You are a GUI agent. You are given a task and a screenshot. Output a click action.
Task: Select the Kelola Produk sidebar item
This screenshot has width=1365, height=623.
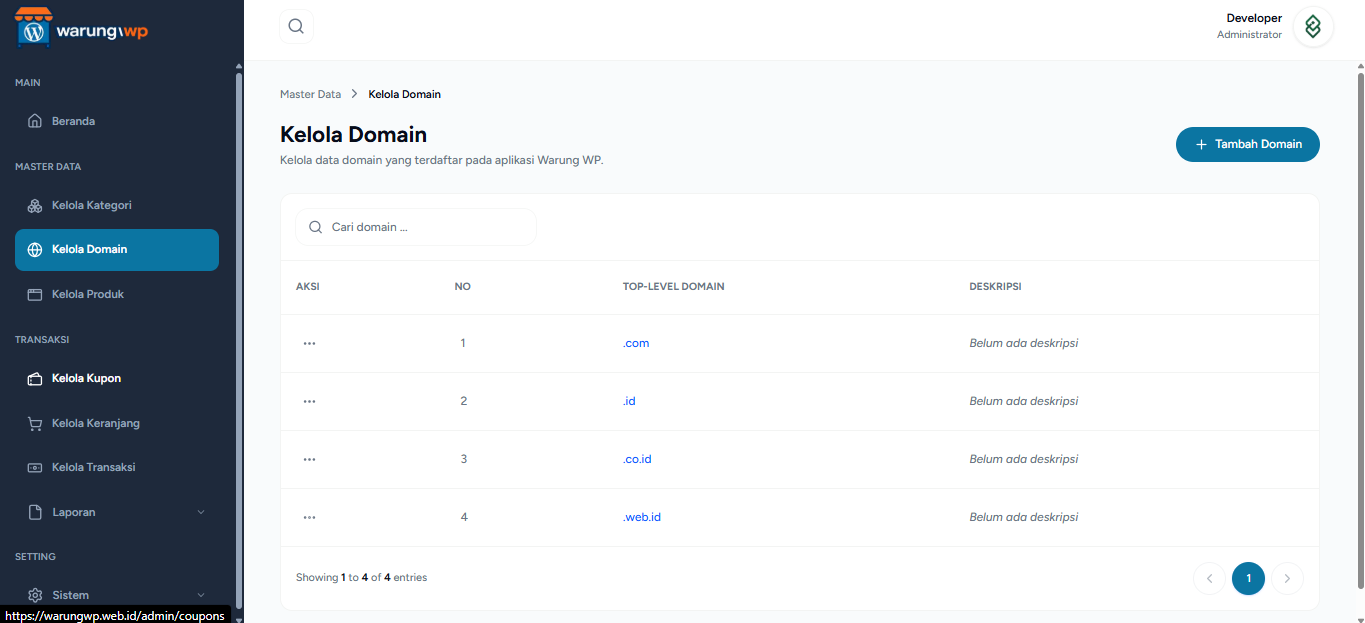click(87, 294)
